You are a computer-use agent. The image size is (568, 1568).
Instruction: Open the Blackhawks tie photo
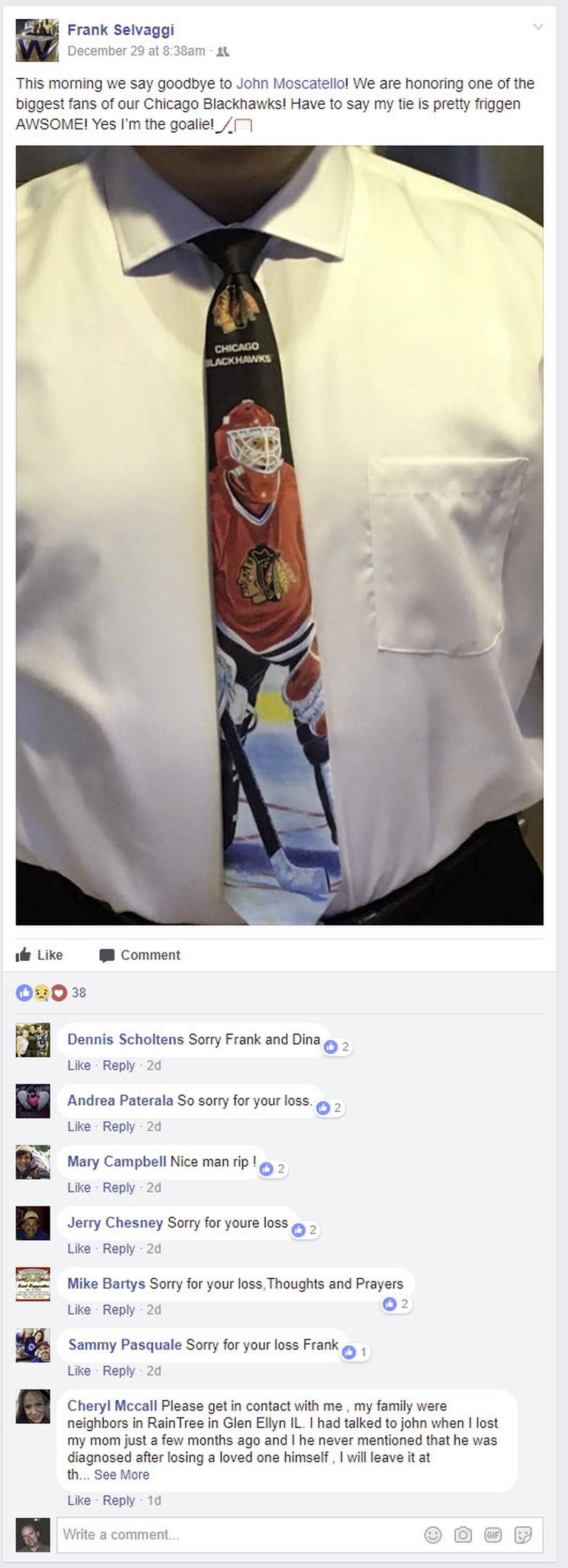(279, 535)
